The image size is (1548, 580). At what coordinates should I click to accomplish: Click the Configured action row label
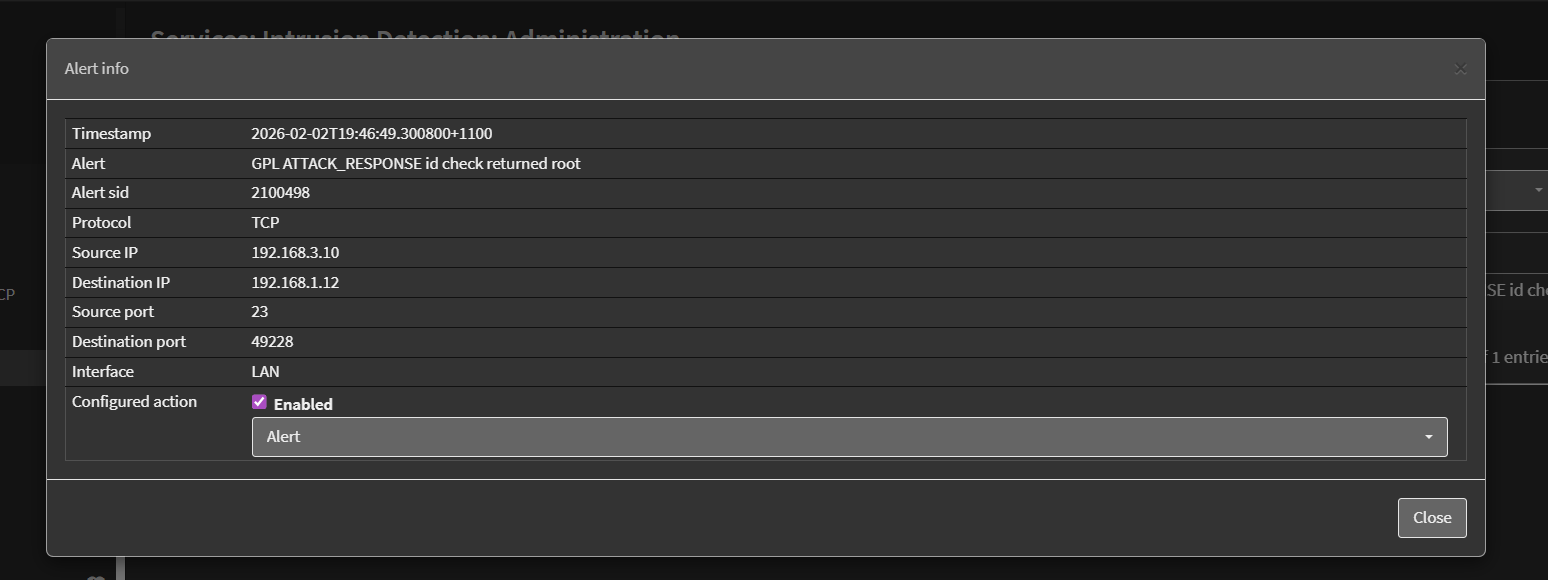pos(134,402)
